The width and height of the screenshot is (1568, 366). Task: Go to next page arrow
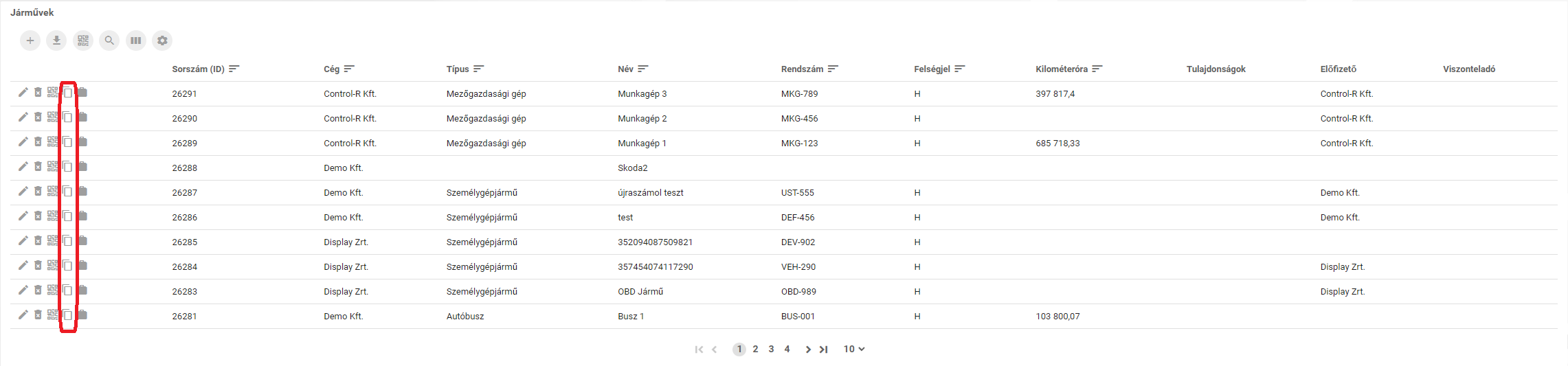click(x=808, y=350)
